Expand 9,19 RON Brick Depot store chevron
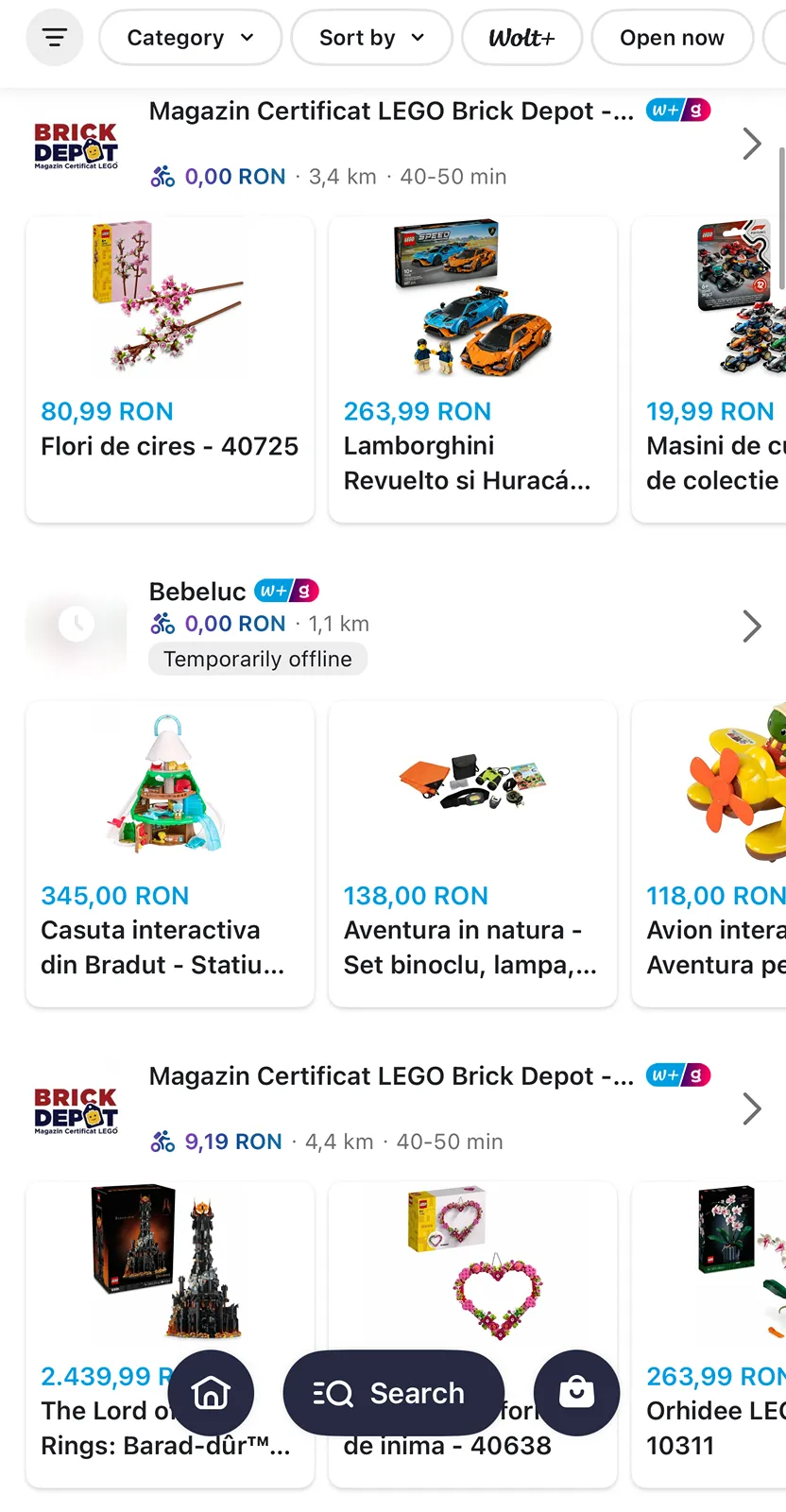786x1512 pixels. click(x=751, y=1108)
